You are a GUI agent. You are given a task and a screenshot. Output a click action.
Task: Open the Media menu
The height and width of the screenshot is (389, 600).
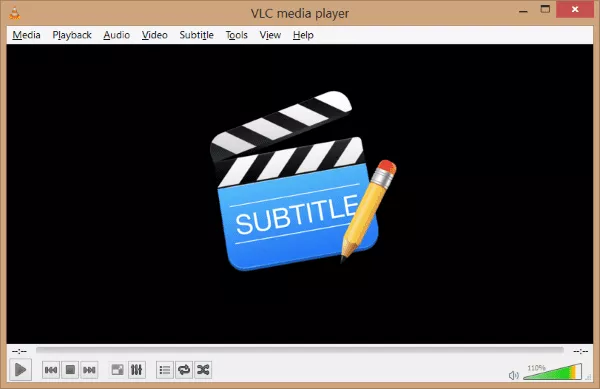26,35
